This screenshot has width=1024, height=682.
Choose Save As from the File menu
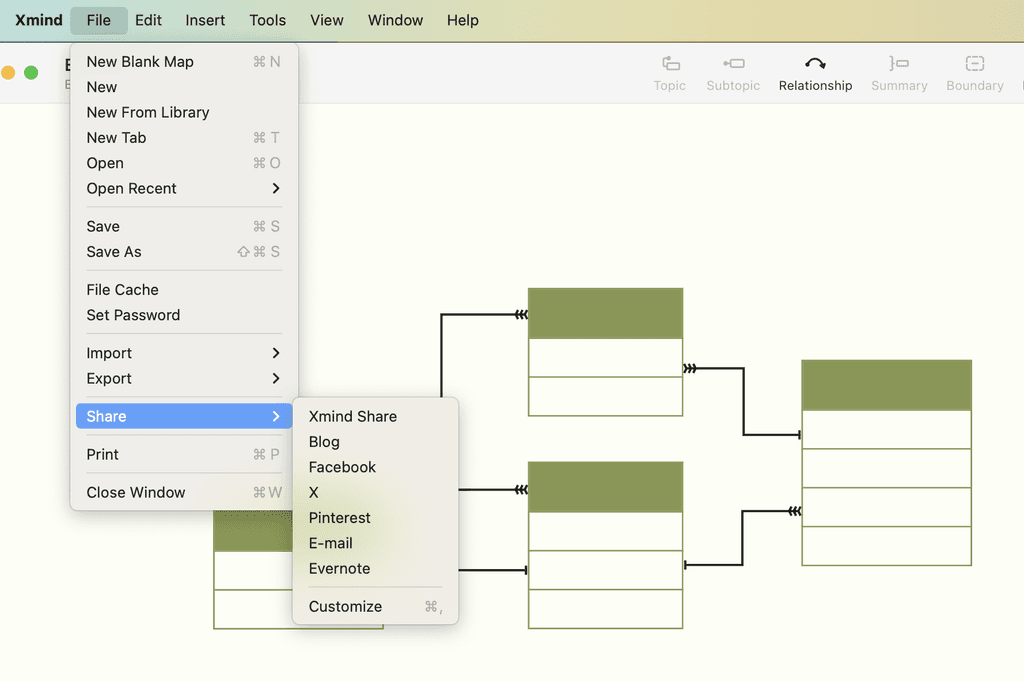(113, 252)
